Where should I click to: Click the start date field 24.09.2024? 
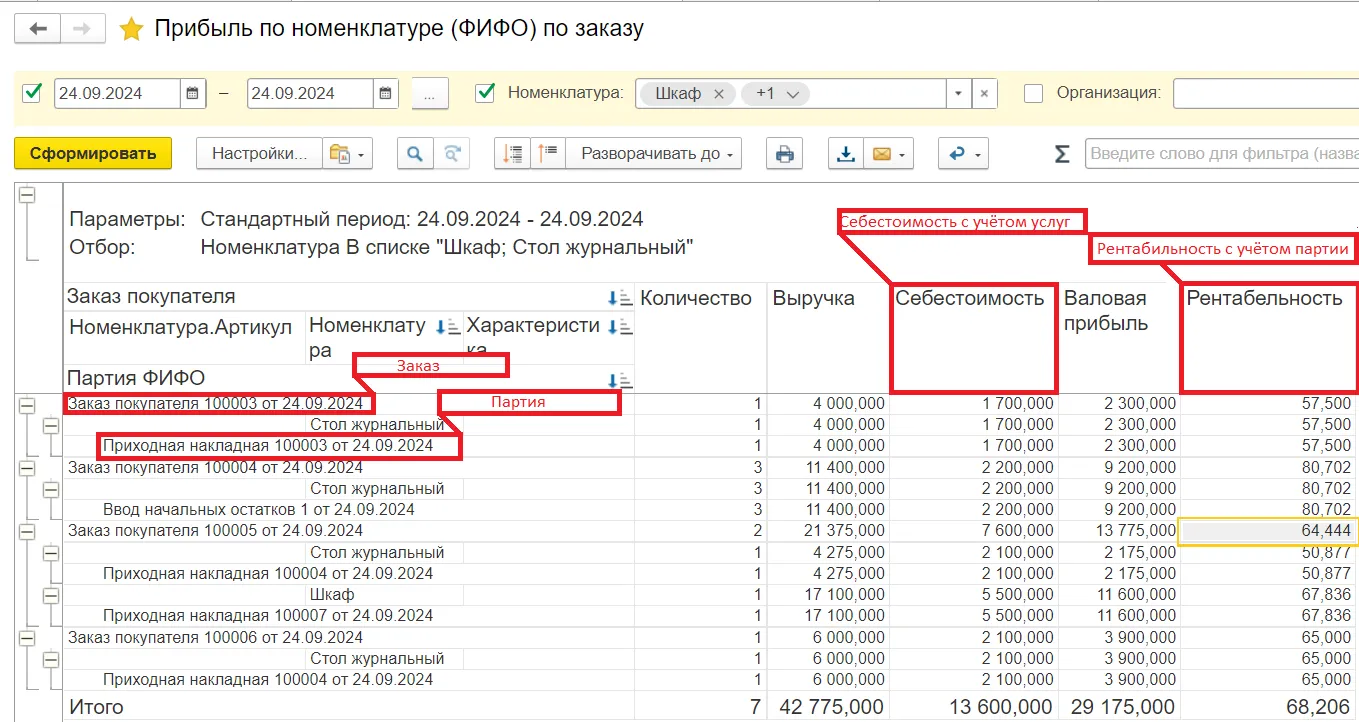pyautogui.click(x=117, y=93)
